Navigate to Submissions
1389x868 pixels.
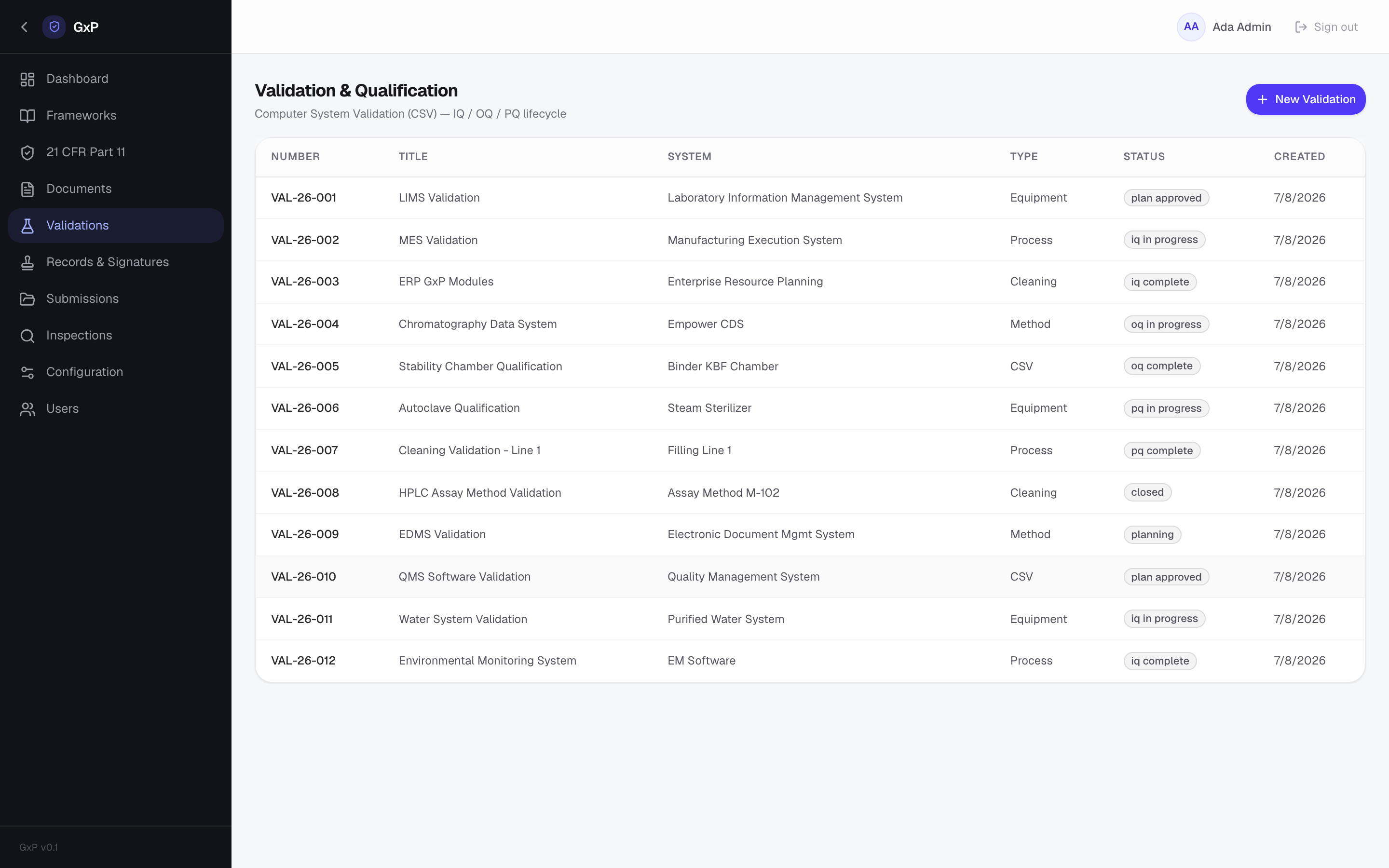[x=116, y=299]
